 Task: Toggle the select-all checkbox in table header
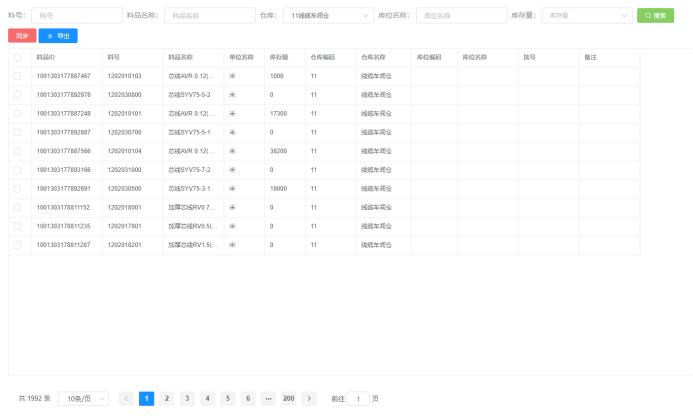coord(17,57)
